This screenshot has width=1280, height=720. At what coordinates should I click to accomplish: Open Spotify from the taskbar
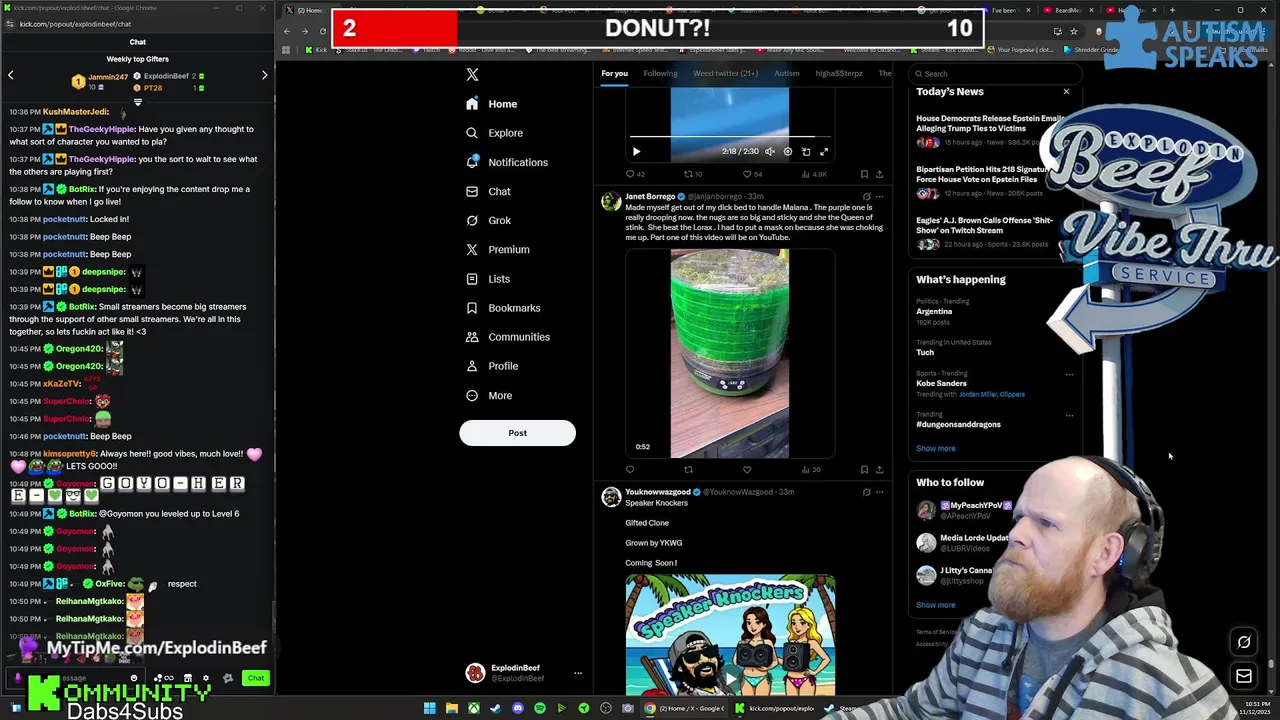(x=540, y=708)
